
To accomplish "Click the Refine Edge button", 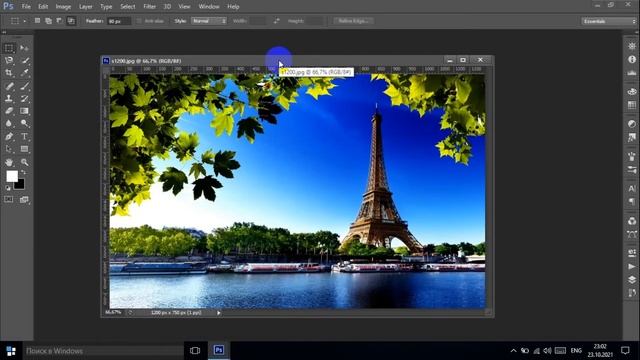I will tap(353, 21).
